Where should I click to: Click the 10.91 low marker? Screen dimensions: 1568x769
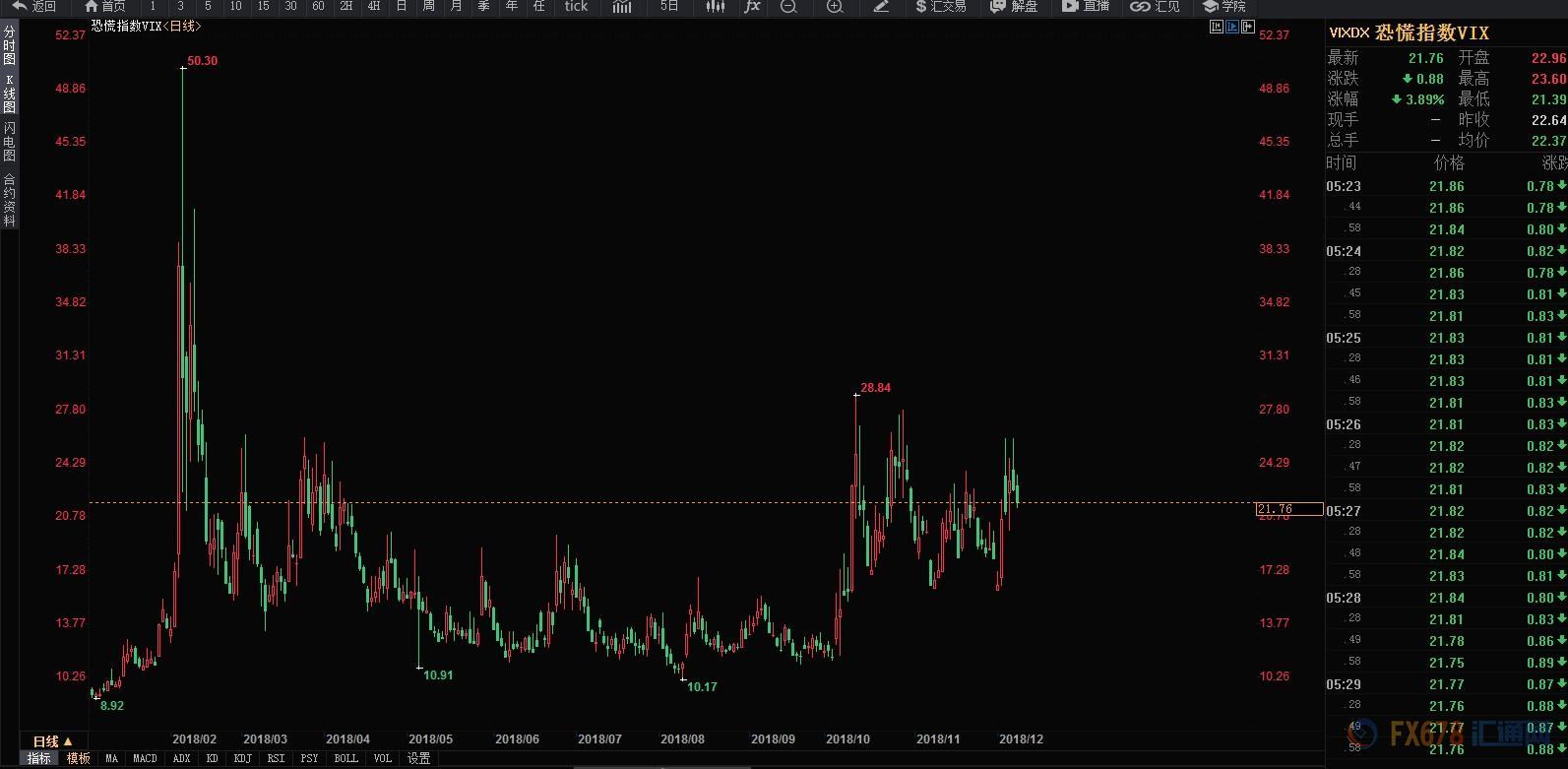[x=438, y=675]
